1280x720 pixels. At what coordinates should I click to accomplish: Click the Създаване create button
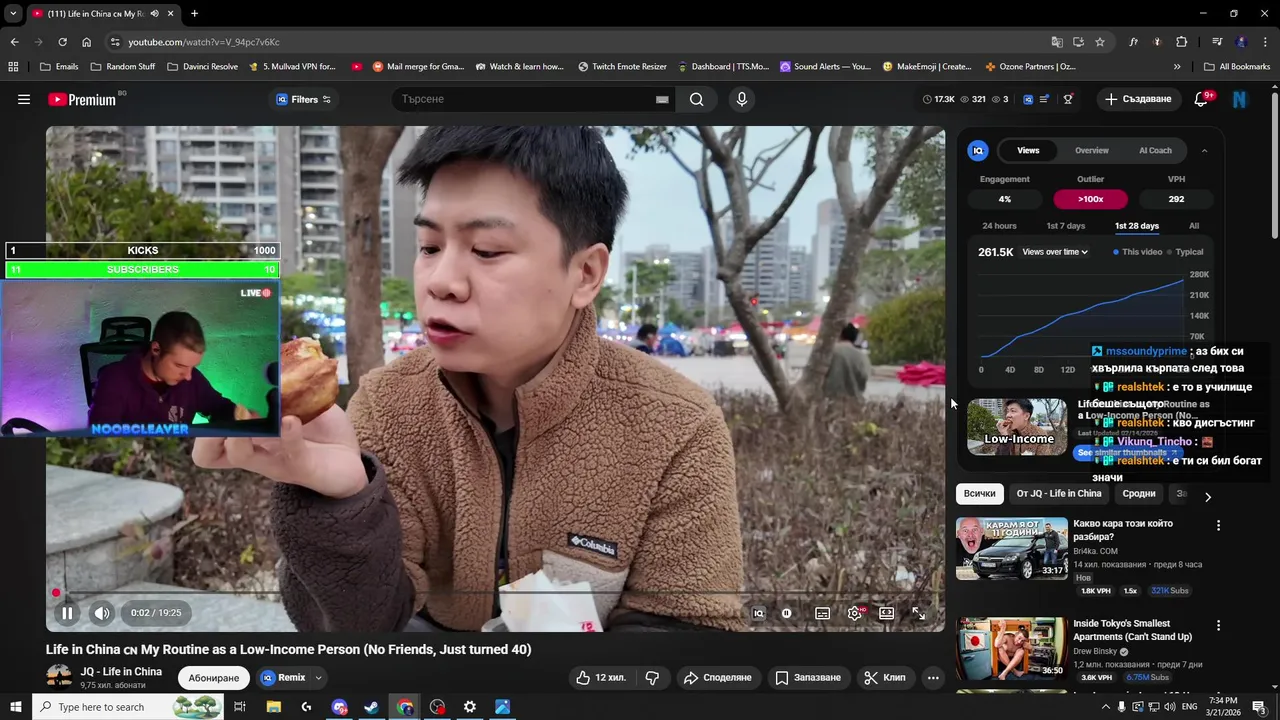click(1137, 99)
